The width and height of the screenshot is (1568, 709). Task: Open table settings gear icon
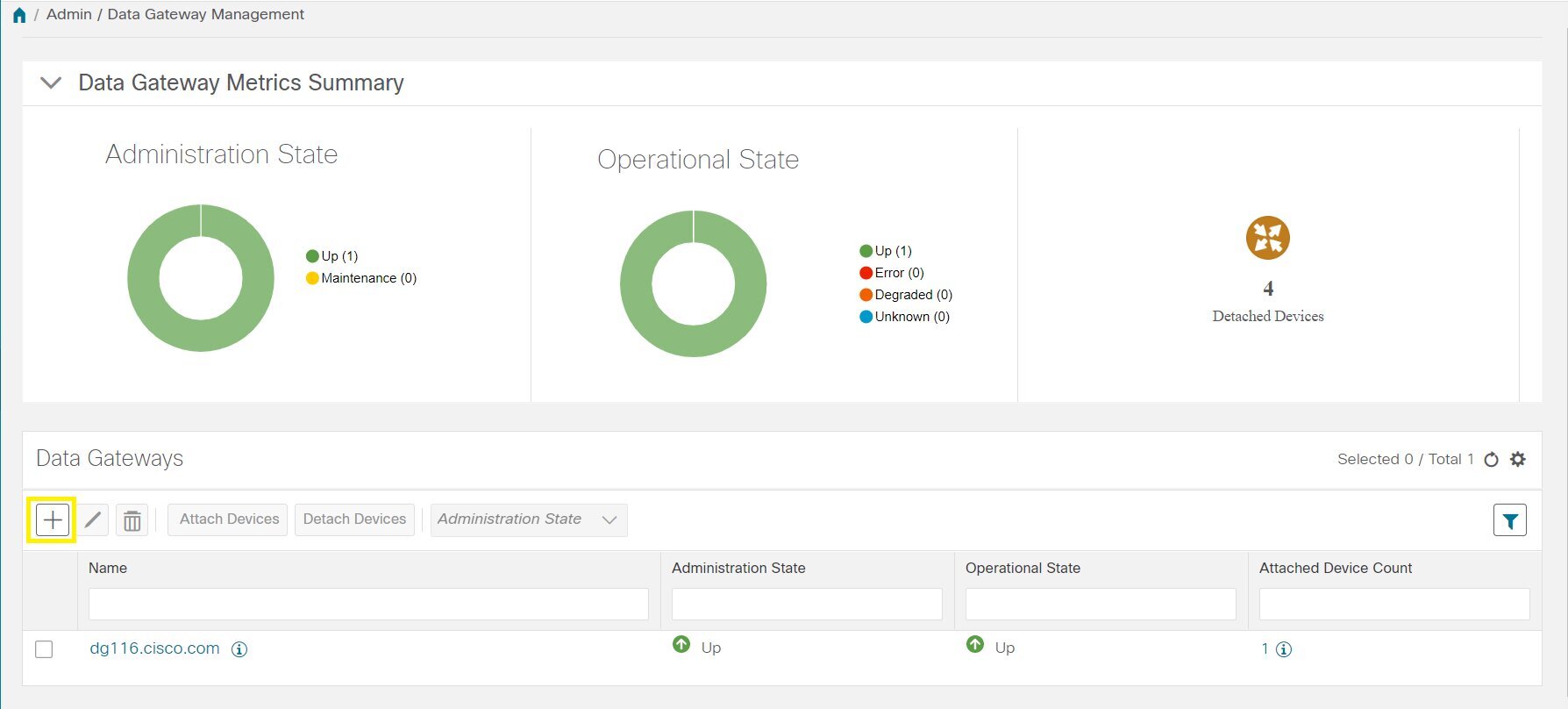tap(1518, 459)
